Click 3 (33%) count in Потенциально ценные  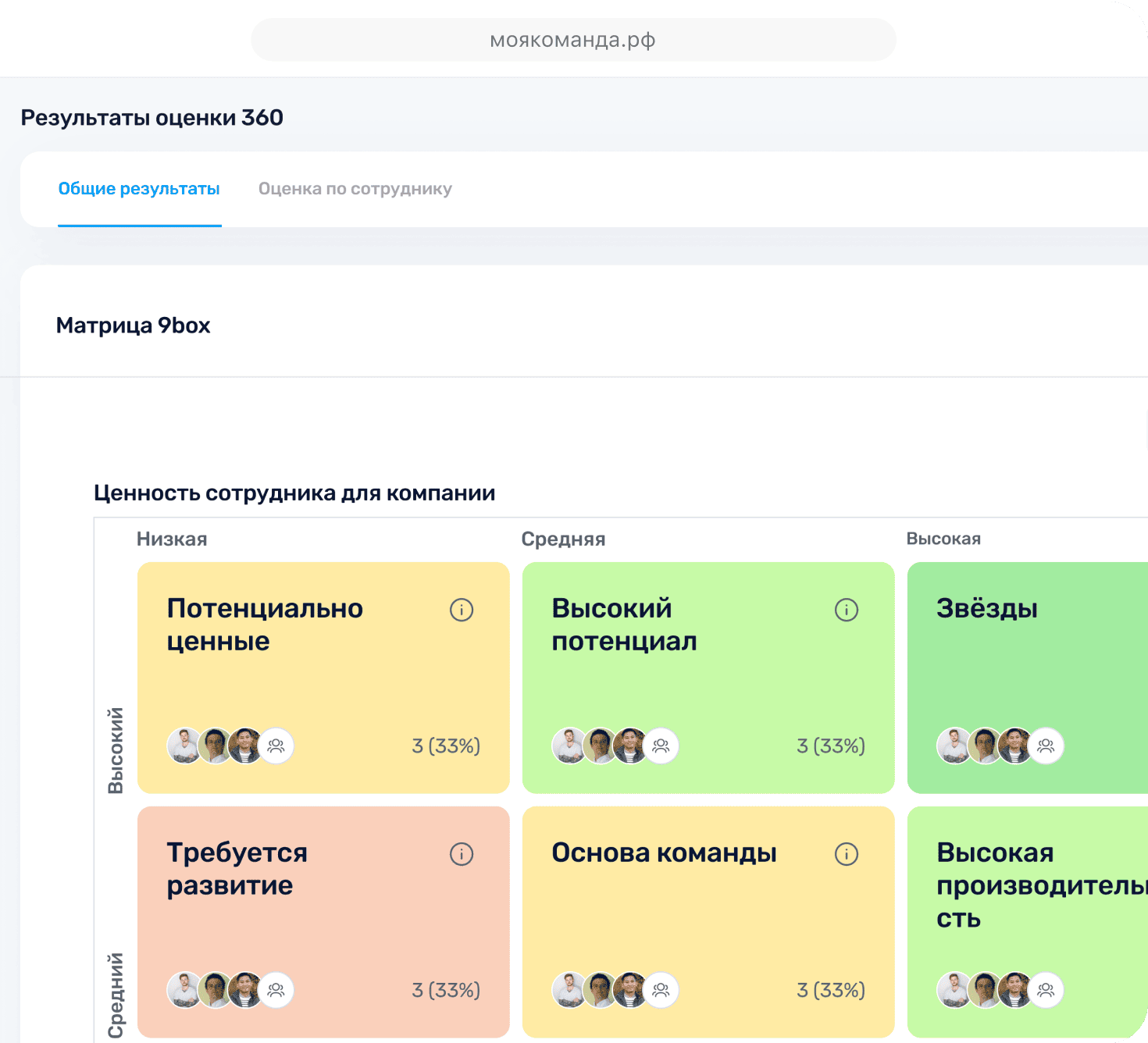tap(446, 746)
